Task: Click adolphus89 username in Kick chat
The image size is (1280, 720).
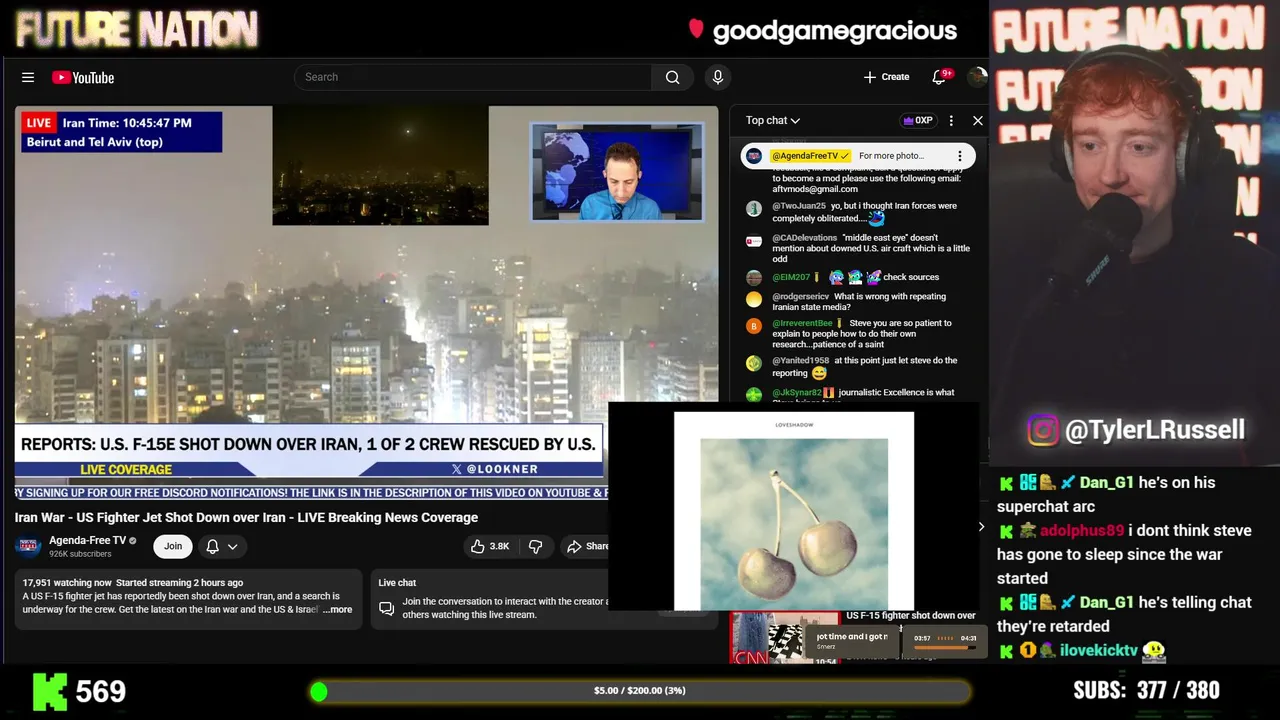Action: coord(1082,530)
